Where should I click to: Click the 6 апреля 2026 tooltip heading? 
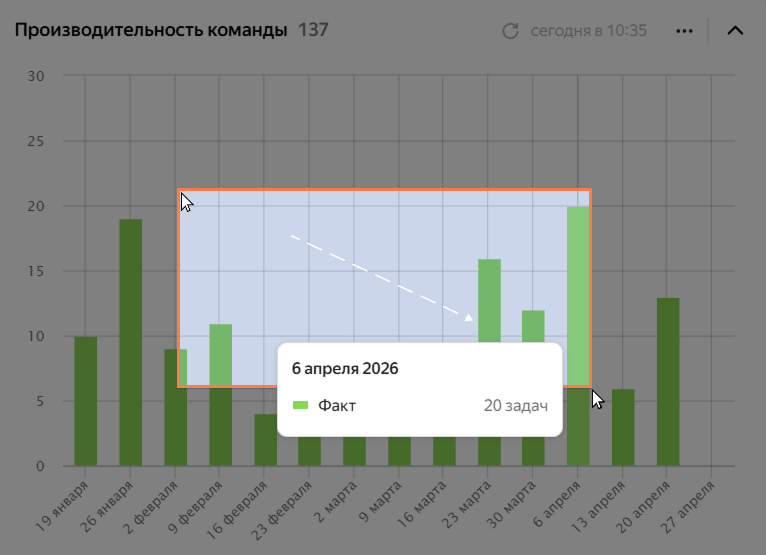[345, 368]
